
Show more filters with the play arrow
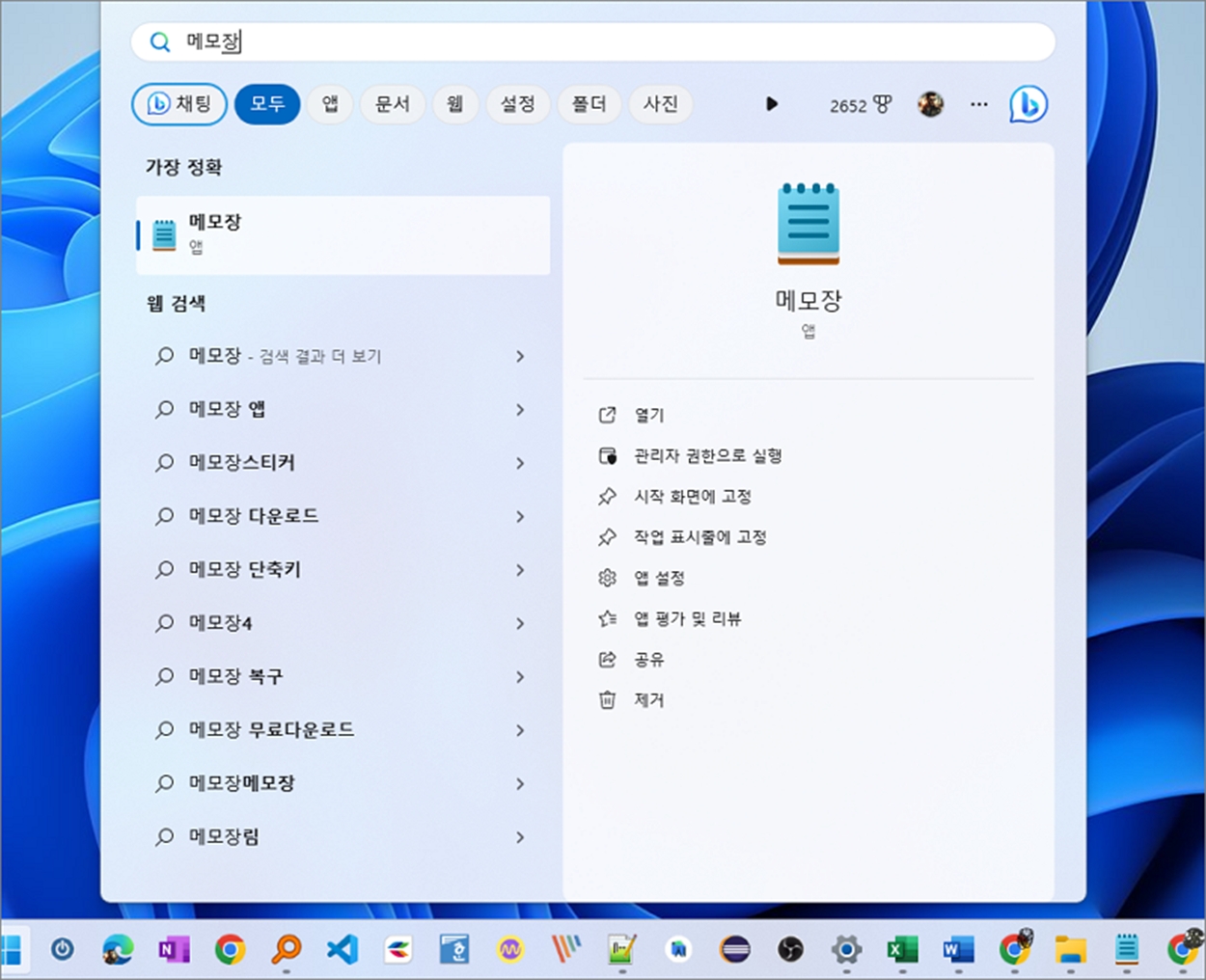[x=772, y=104]
